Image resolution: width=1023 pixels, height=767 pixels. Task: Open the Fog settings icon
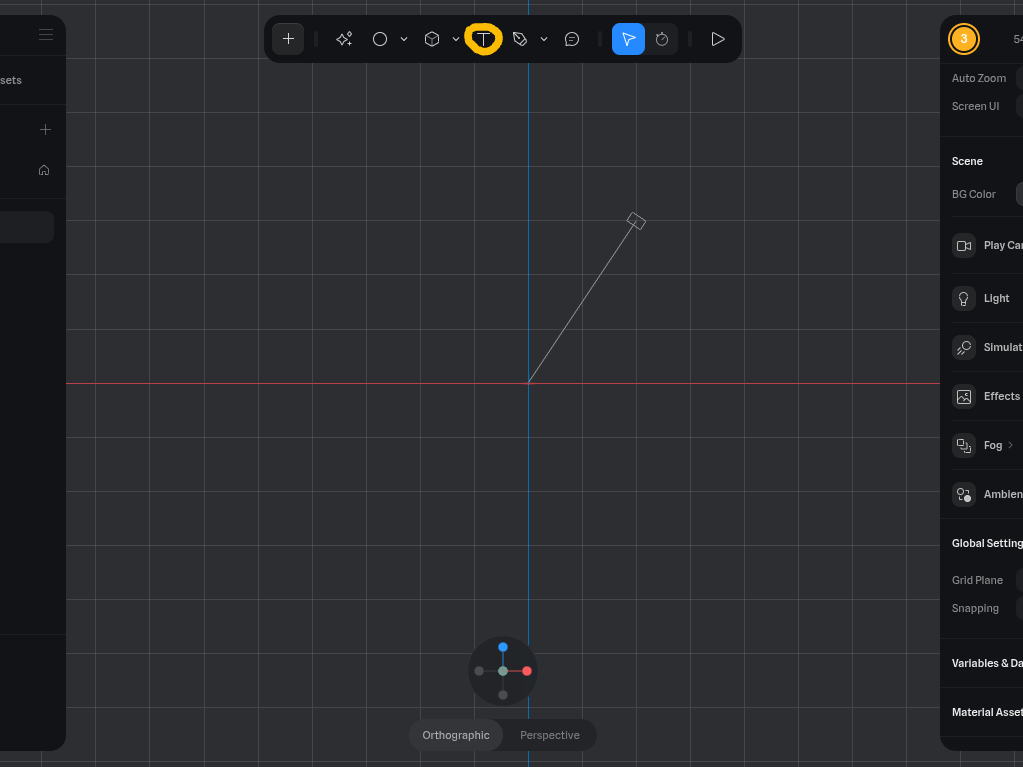pyautogui.click(x=964, y=445)
